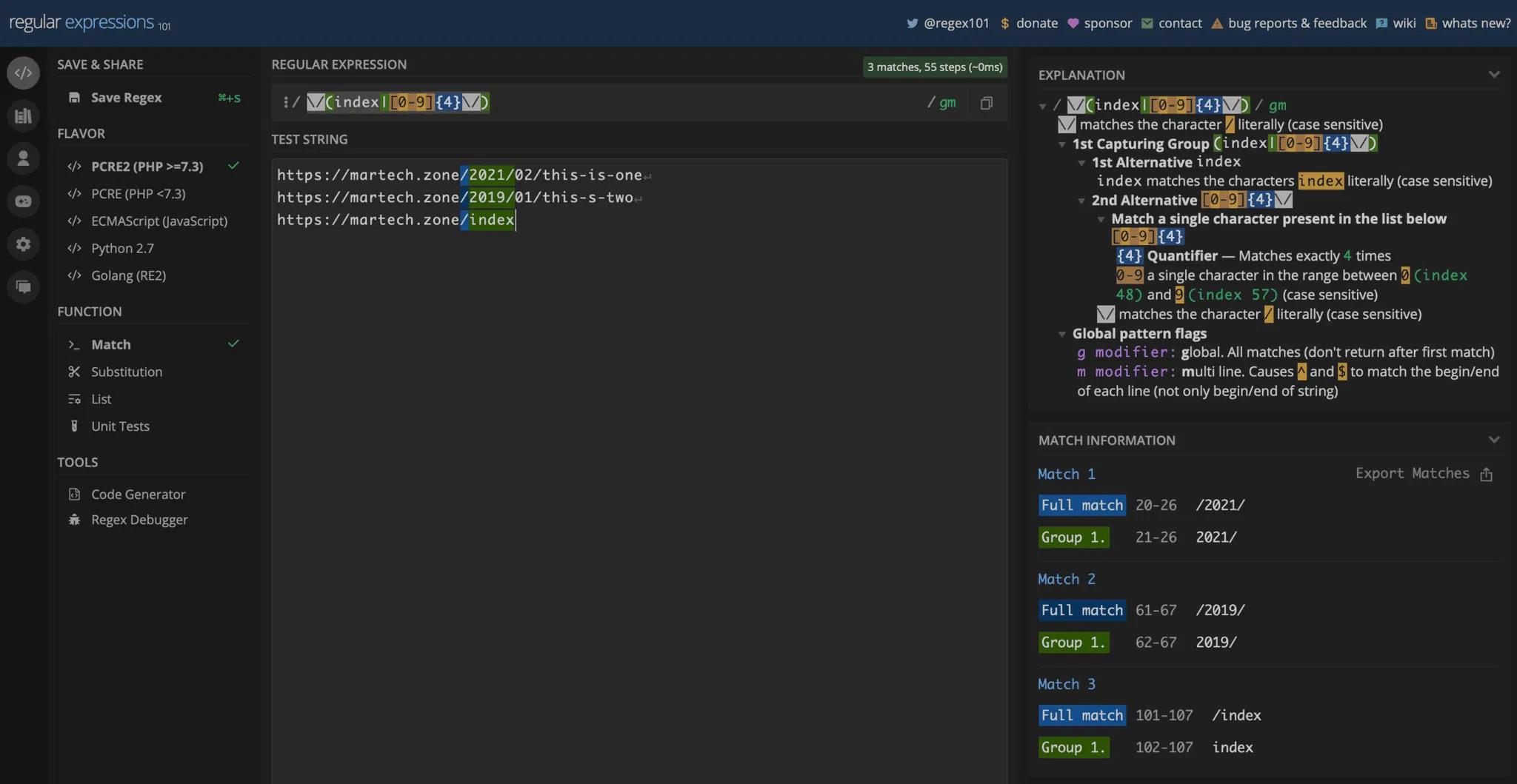Open the wiki link in header
1517x784 pixels.
pyautogui.click(x=1404, y=23)
